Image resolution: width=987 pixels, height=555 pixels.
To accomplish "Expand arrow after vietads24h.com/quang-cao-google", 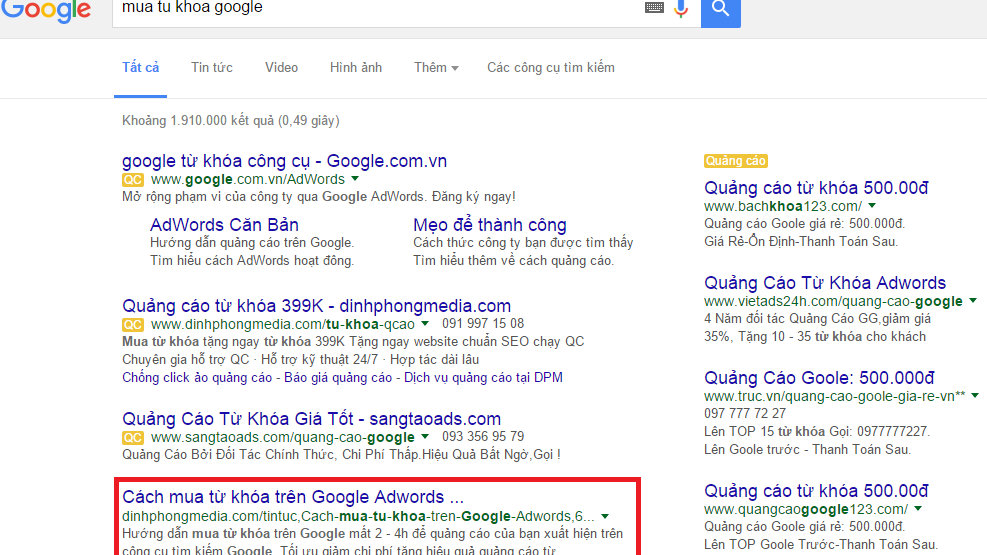I will [973, 301].
